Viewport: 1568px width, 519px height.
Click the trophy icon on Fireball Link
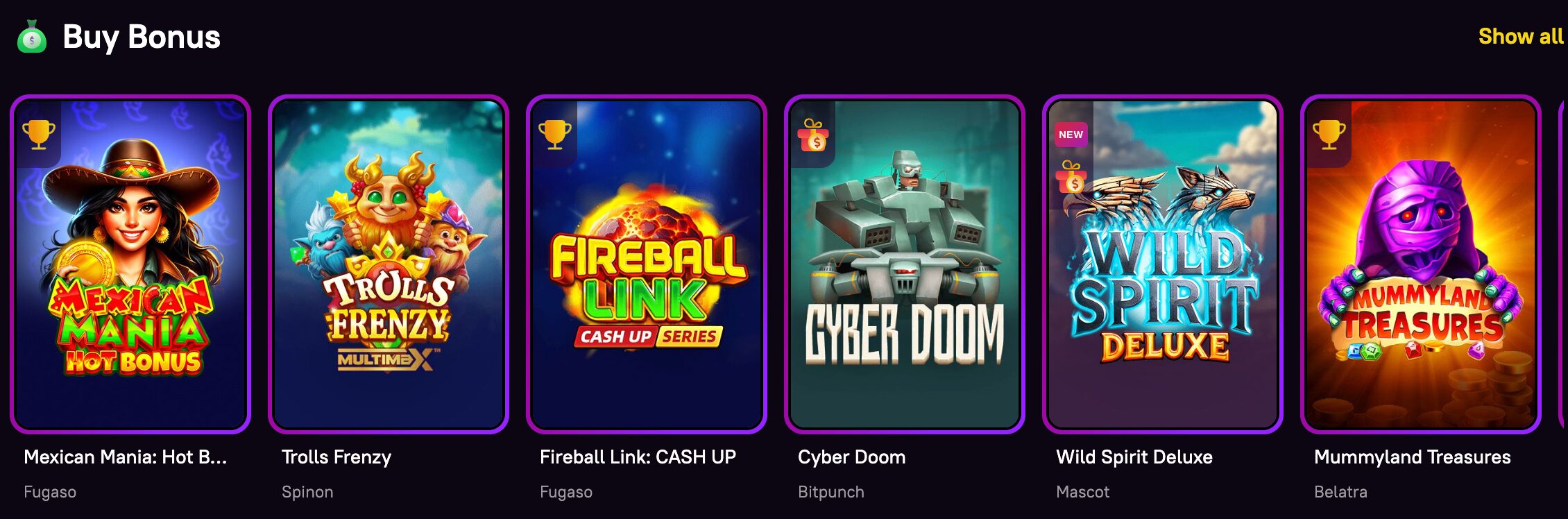coord(555,134)
